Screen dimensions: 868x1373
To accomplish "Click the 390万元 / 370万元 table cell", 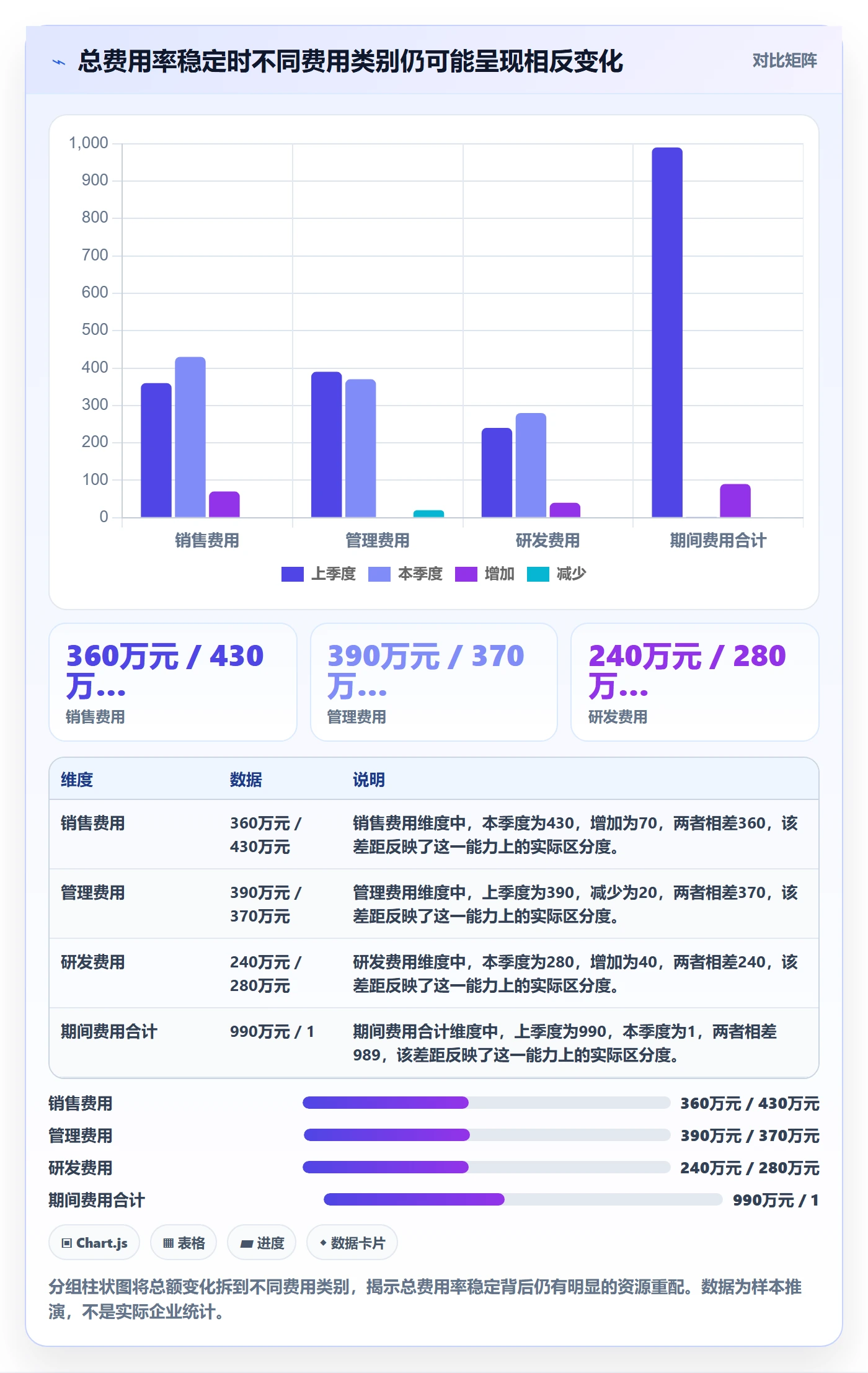I will pos(266,905).
